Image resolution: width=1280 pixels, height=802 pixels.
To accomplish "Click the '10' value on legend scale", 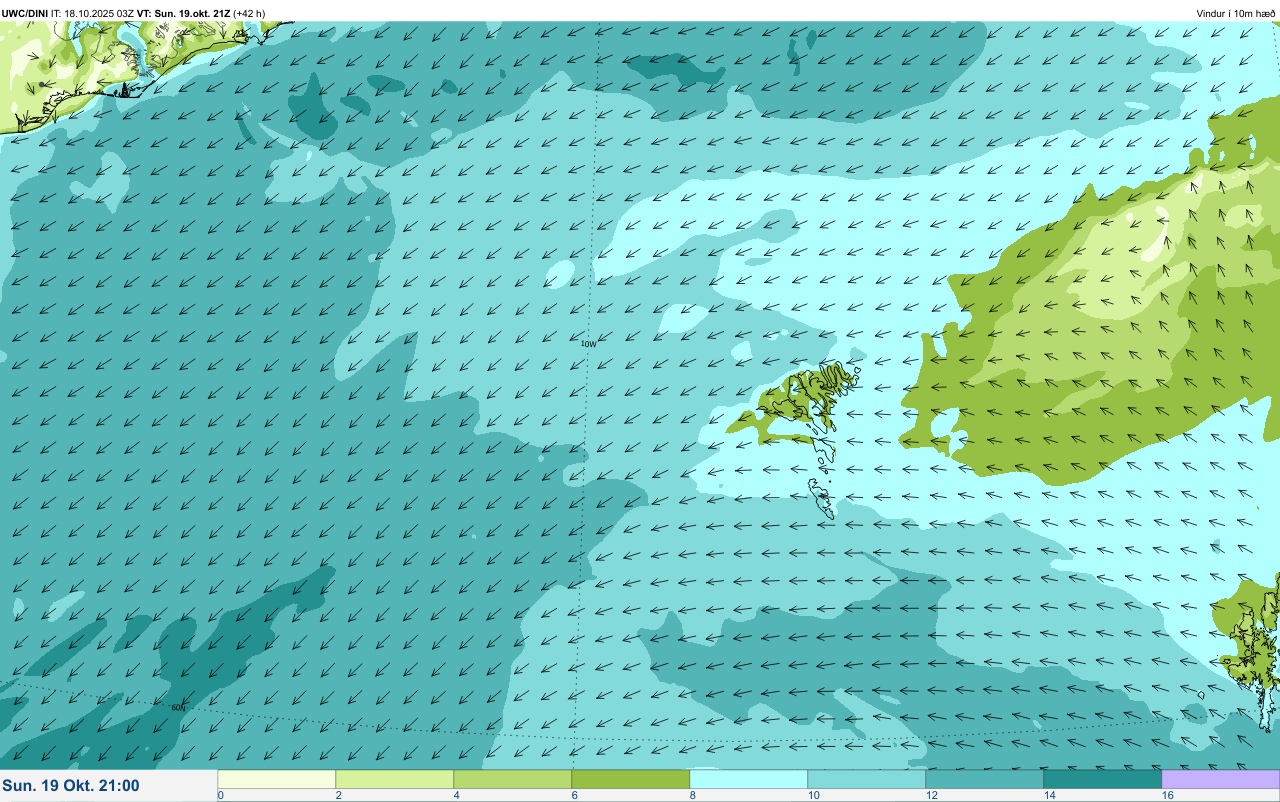I will tap(812, 795).
